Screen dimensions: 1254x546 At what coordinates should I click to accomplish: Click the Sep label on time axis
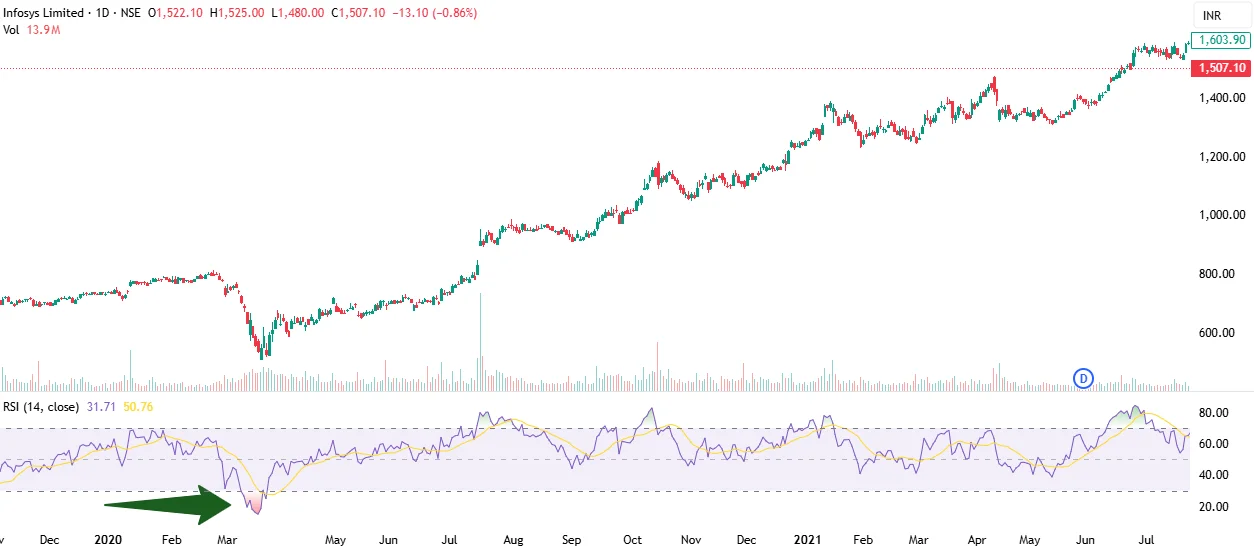[571, 539]
